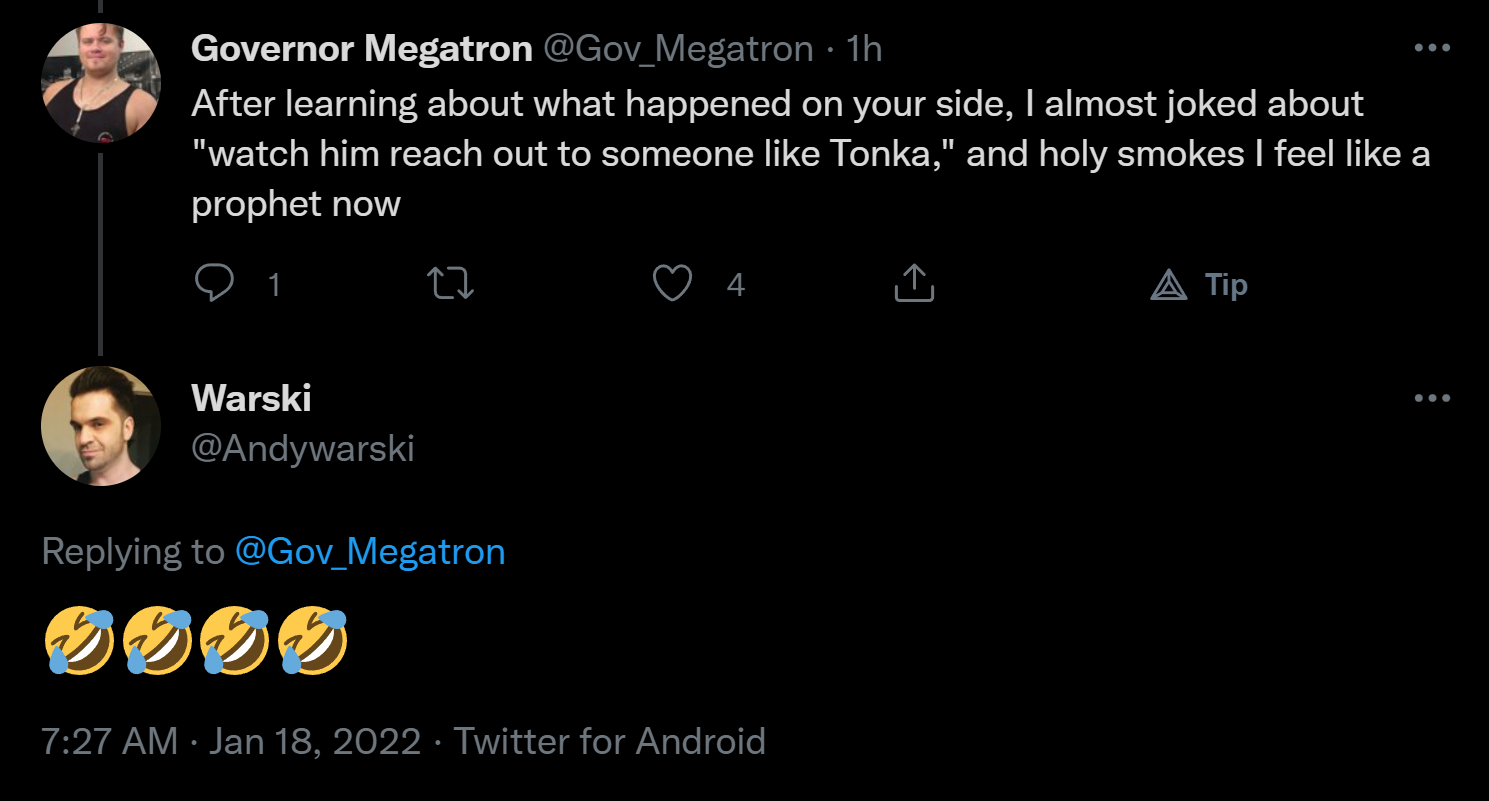Click the Governor Megatron display name
1489x801 pixels.
[x=361, y=48]
